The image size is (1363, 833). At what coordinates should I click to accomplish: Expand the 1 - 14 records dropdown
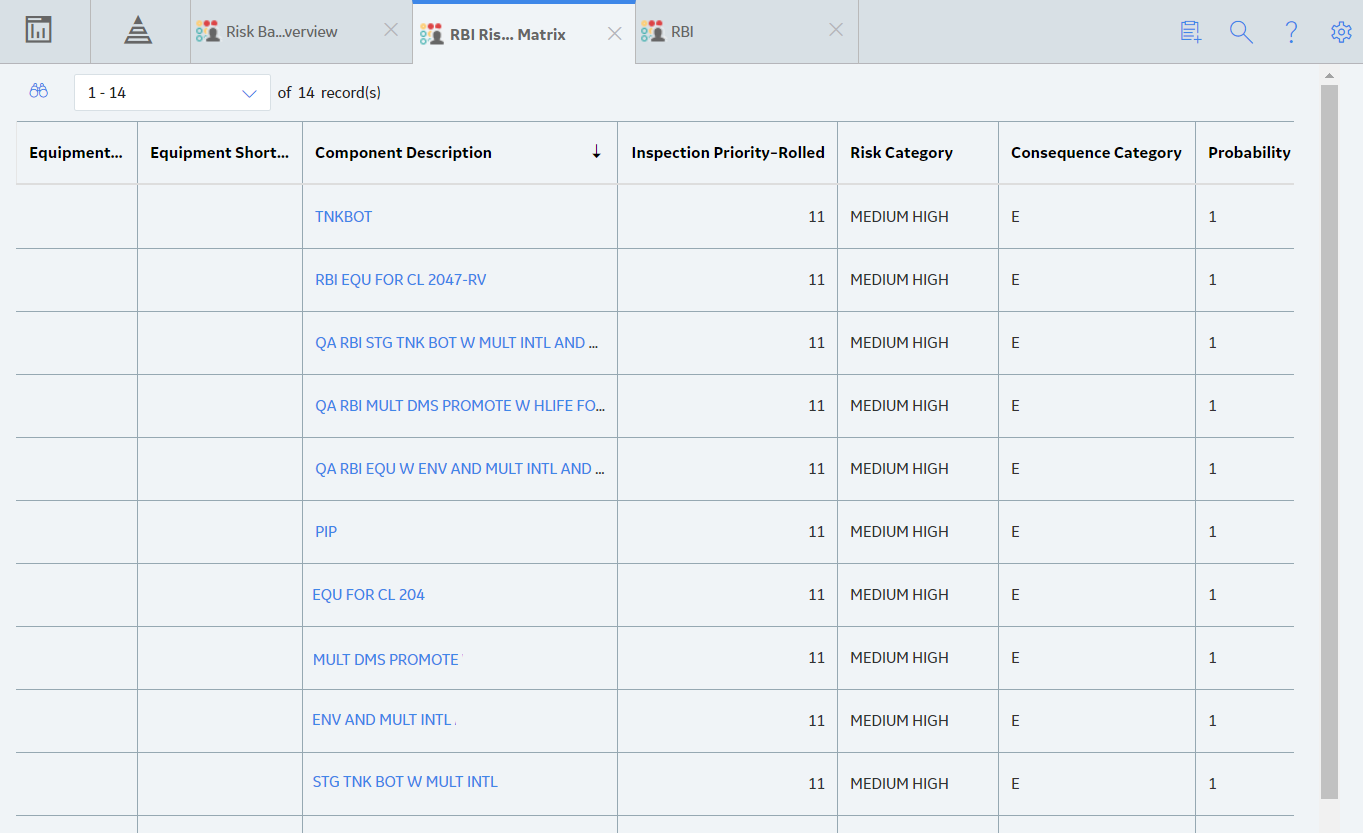click(172, 92)
